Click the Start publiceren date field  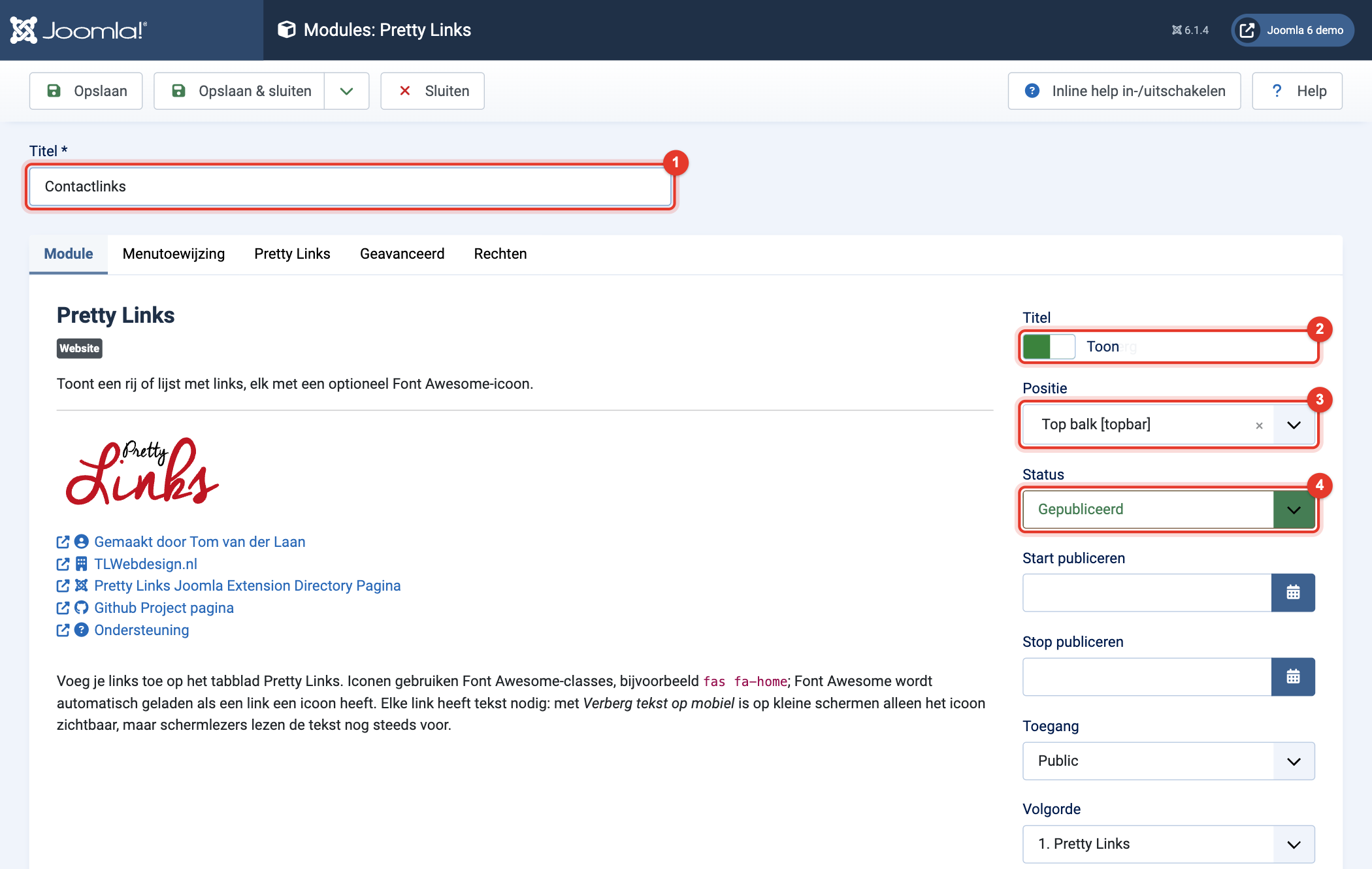1147,593
